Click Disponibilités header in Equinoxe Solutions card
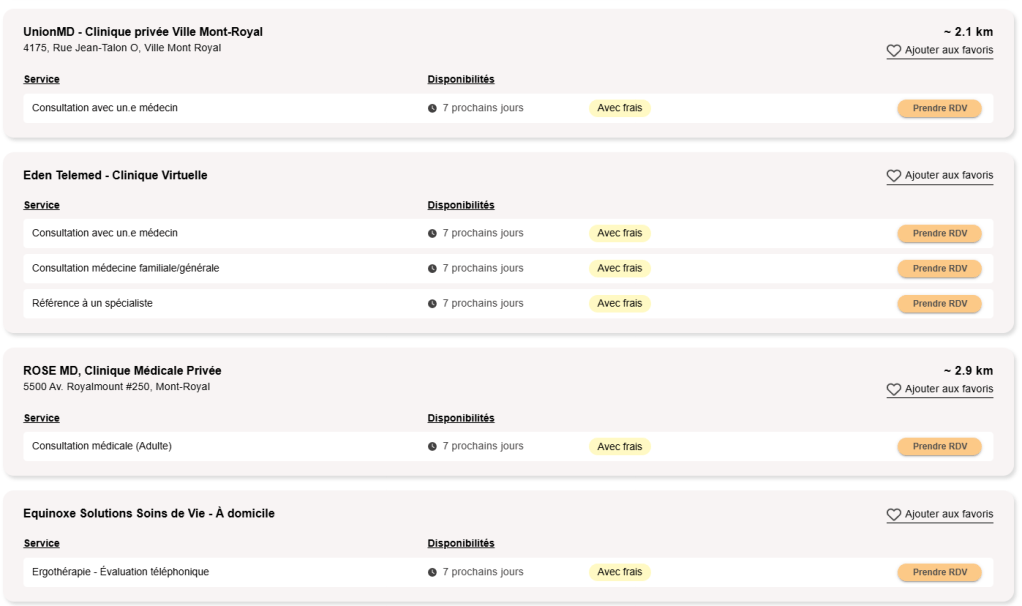Viewport: 1022px width, 606px height. pyautogui.click(x=461, y=544)
